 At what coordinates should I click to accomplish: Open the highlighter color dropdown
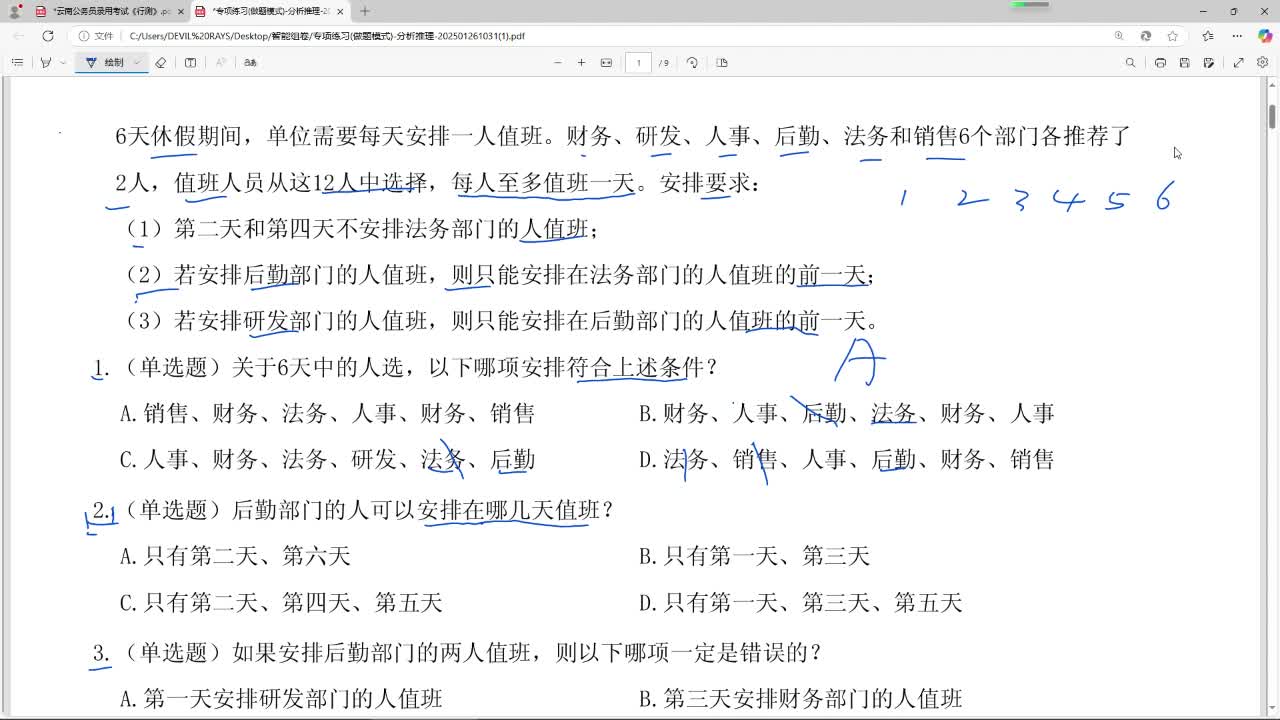(x=62, y=62)
